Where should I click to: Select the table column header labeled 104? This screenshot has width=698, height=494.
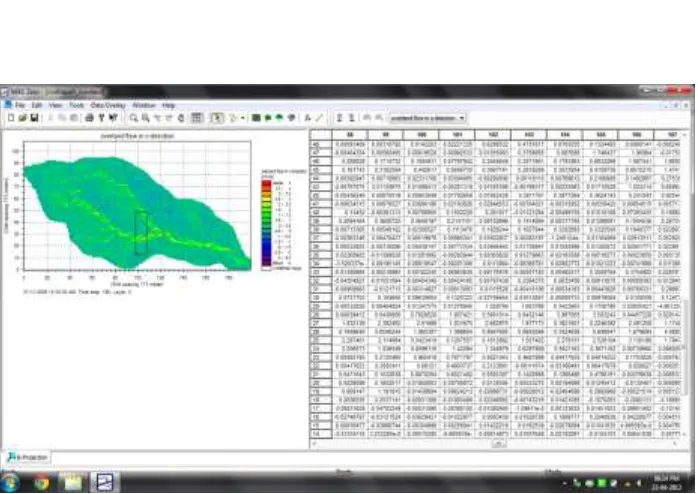pos(564,134)
